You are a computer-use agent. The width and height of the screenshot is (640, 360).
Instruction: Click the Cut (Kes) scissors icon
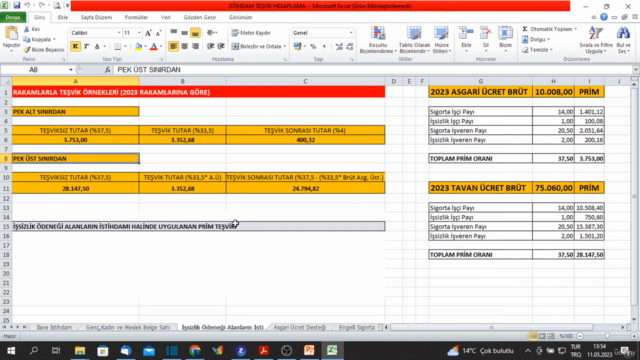[27, 29]
